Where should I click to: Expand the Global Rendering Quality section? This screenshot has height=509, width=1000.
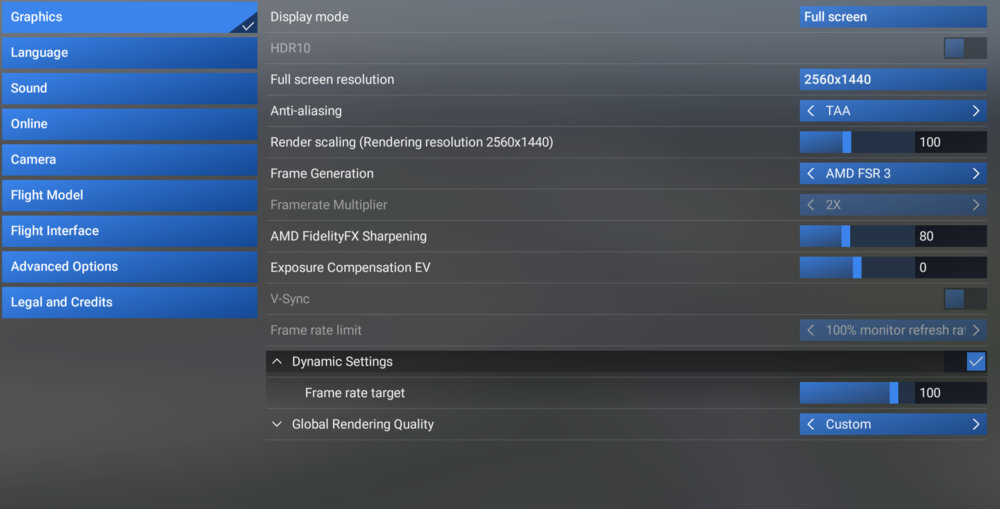pos(277,424)
